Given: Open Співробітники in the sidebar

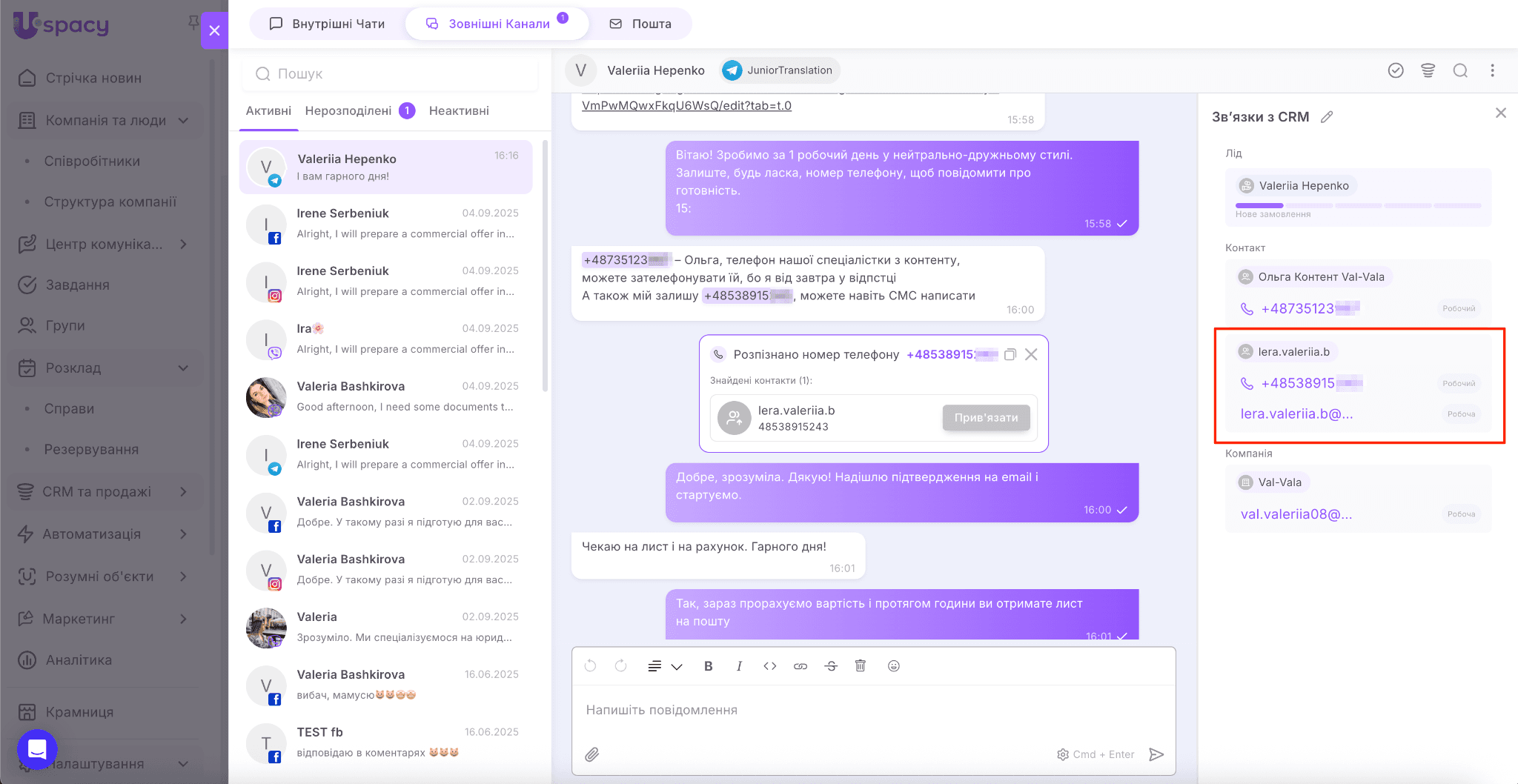Looking at the screenshot, I should (92, 161).
